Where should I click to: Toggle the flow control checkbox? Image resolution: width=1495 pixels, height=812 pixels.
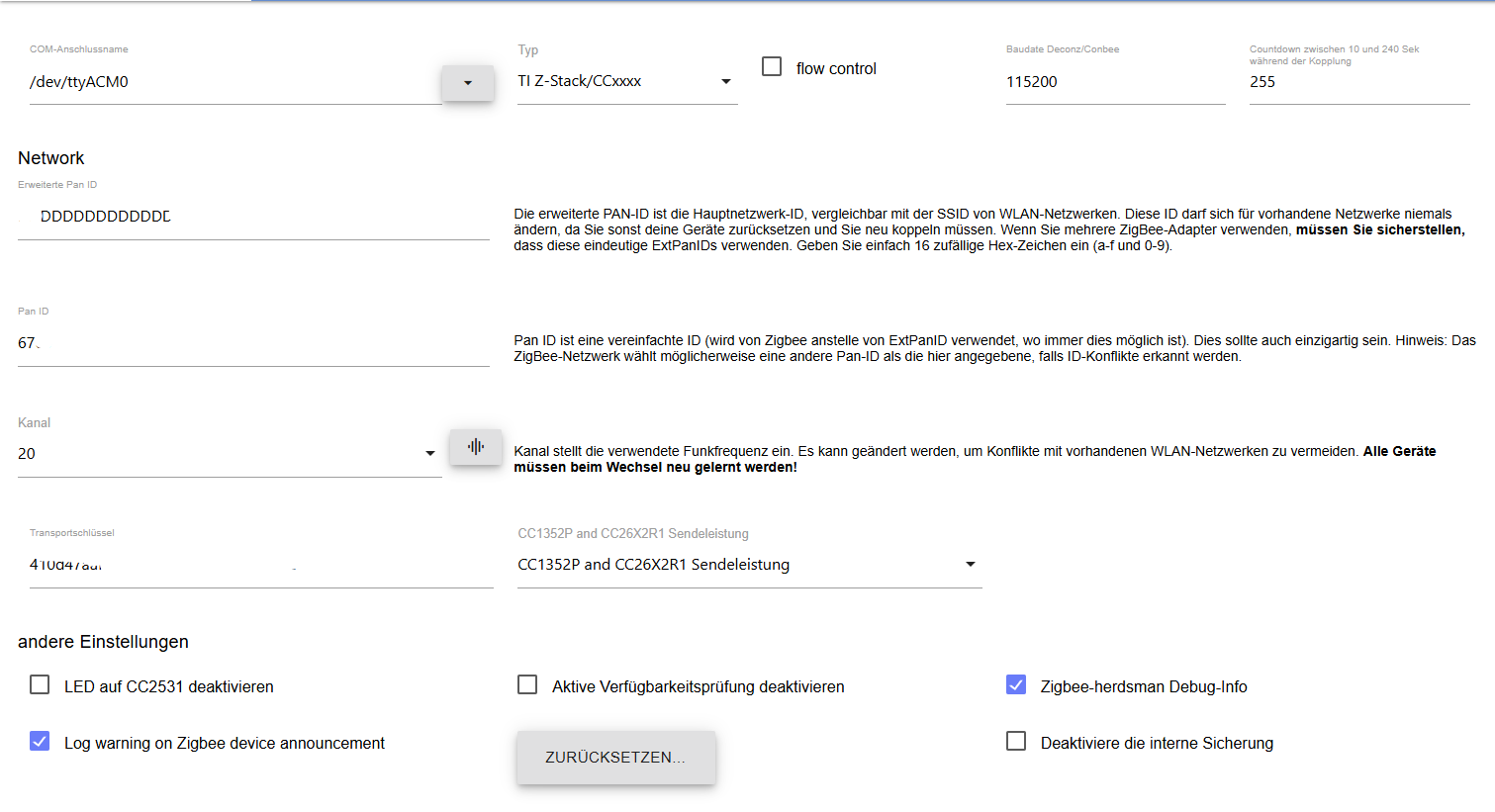[772, 66]
